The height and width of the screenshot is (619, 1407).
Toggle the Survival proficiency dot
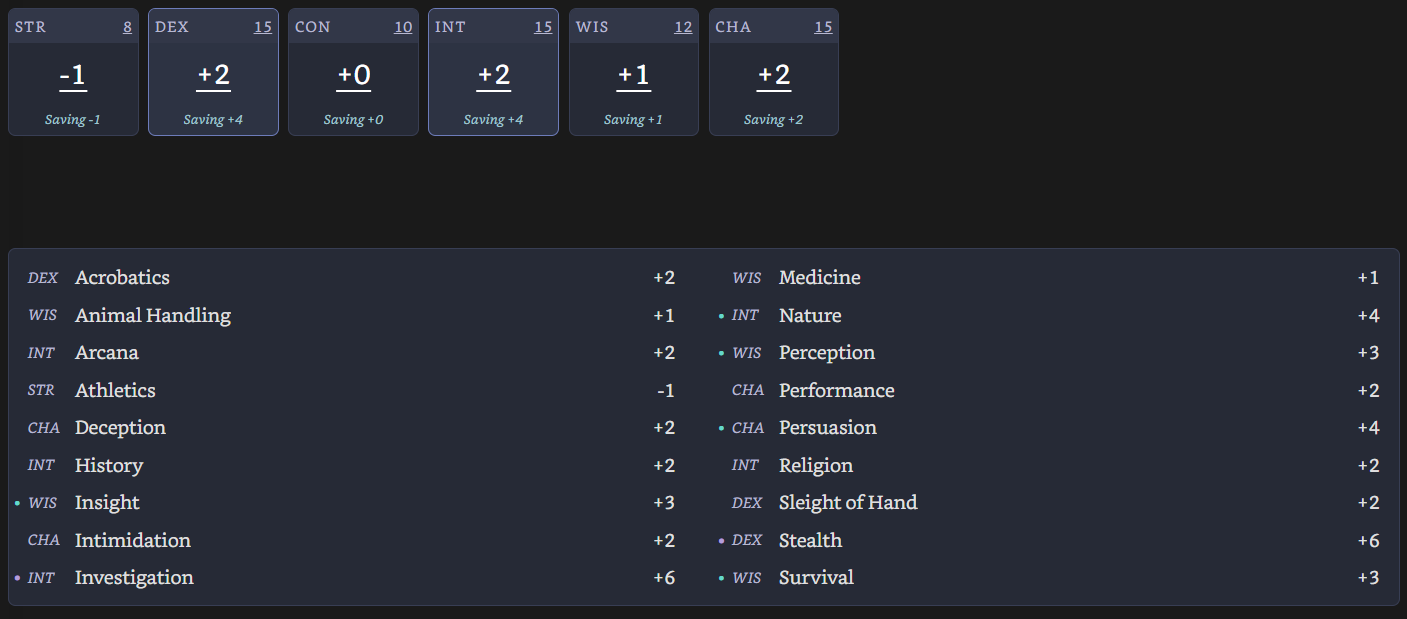point(722,578)
